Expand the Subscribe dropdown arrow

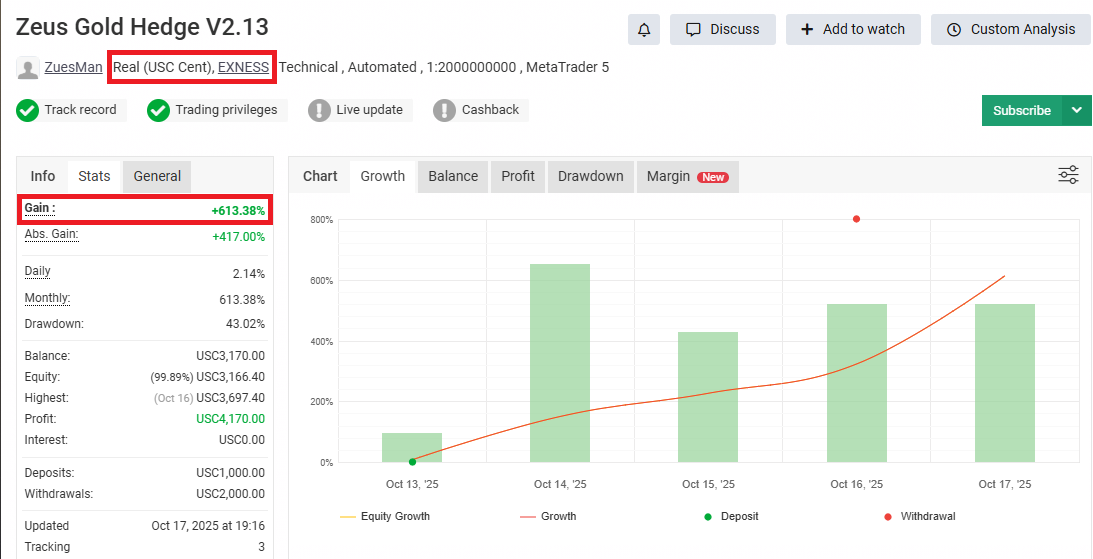[1076, 110]
